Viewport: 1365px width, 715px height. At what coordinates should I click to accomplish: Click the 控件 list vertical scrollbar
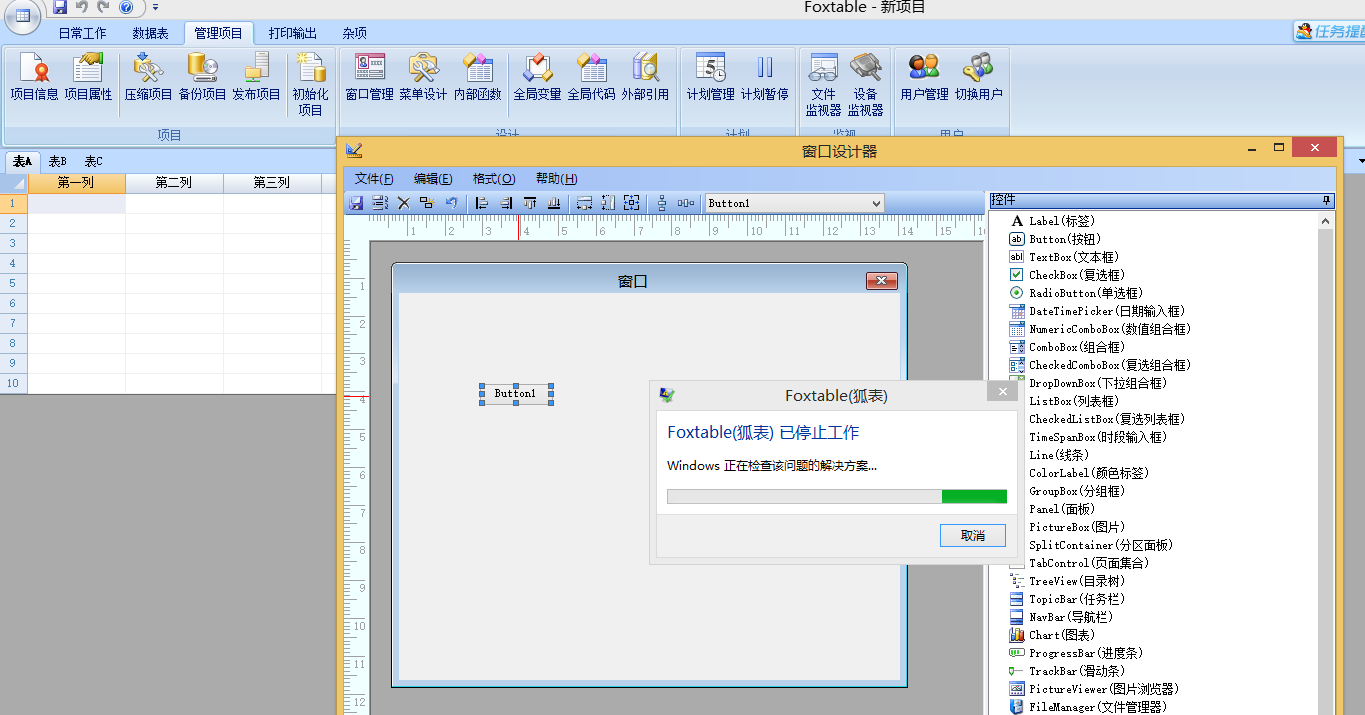1326,464
